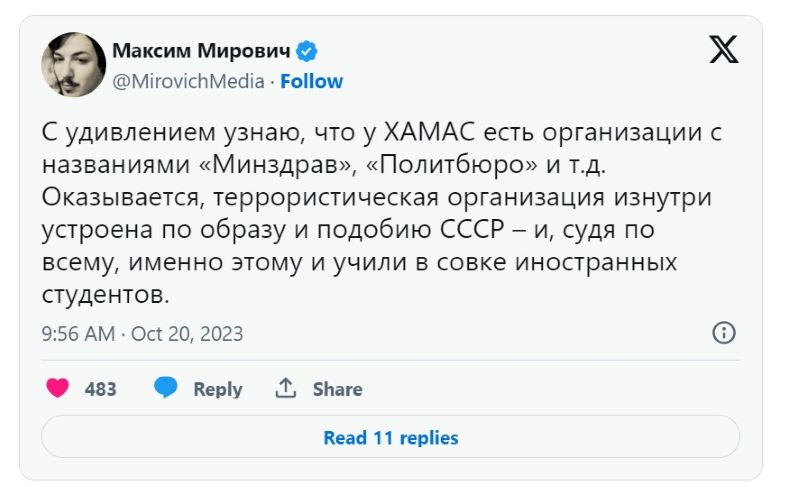Click the final word студентов in tweet

click(x=104, y=296)
